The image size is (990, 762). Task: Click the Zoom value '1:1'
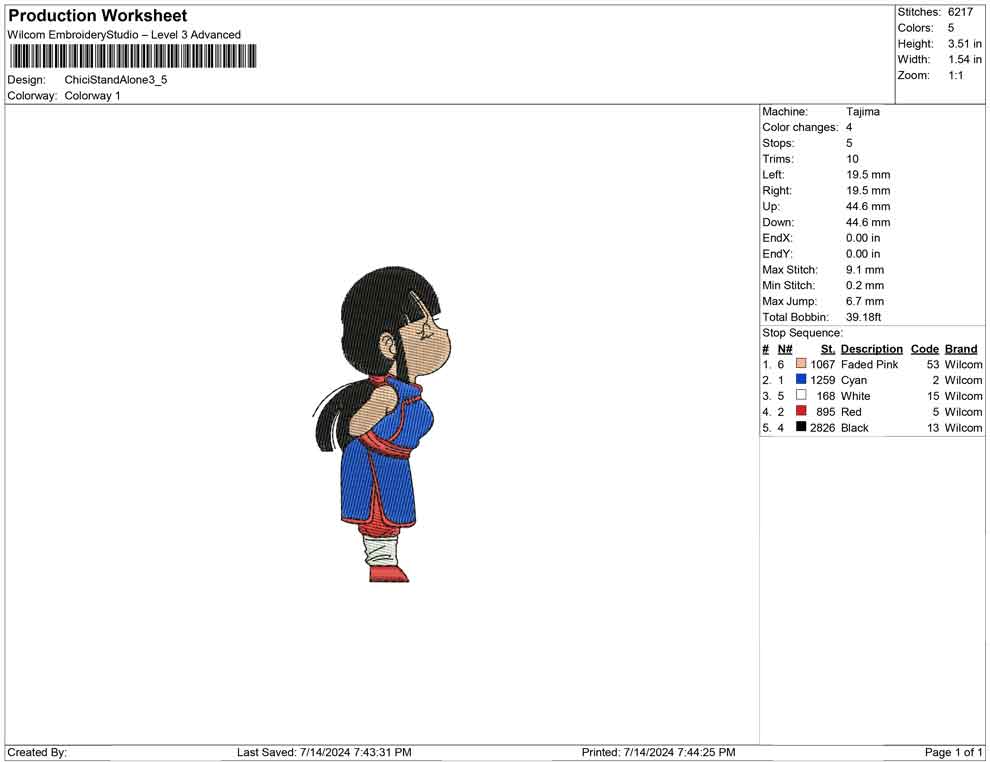pos(956,75)
